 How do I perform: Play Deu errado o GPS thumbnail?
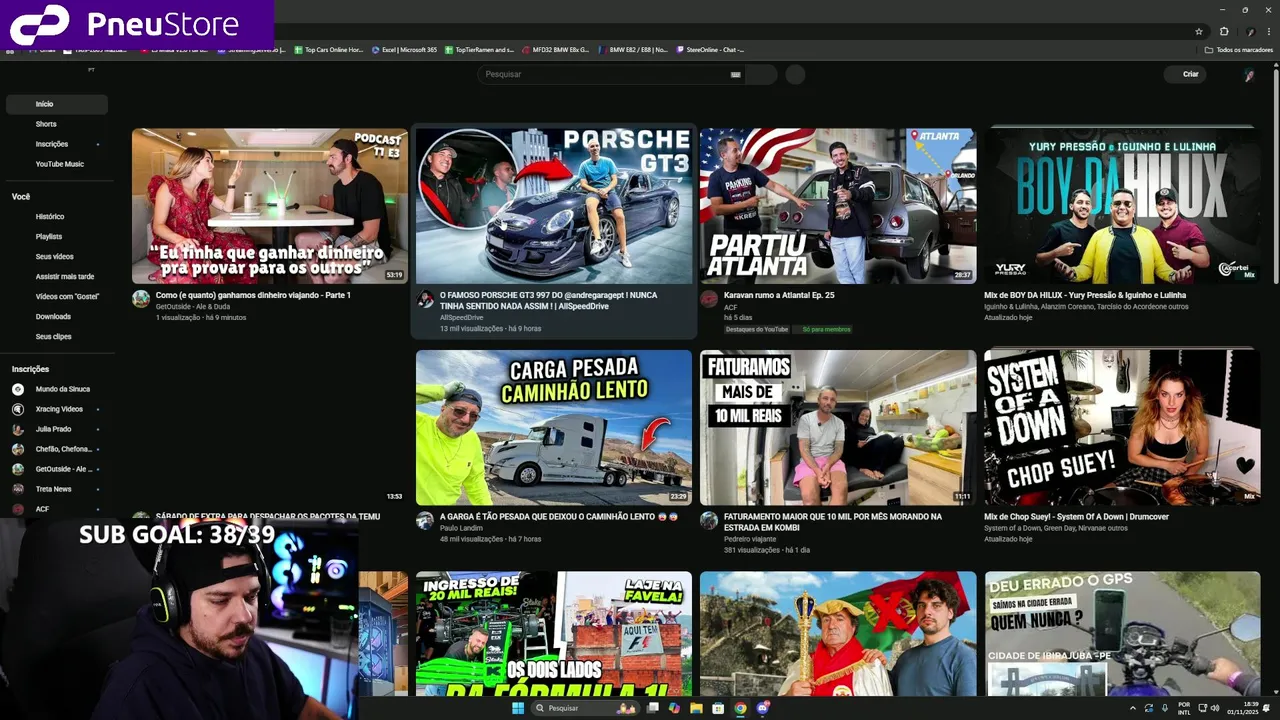coord(1122,633)
